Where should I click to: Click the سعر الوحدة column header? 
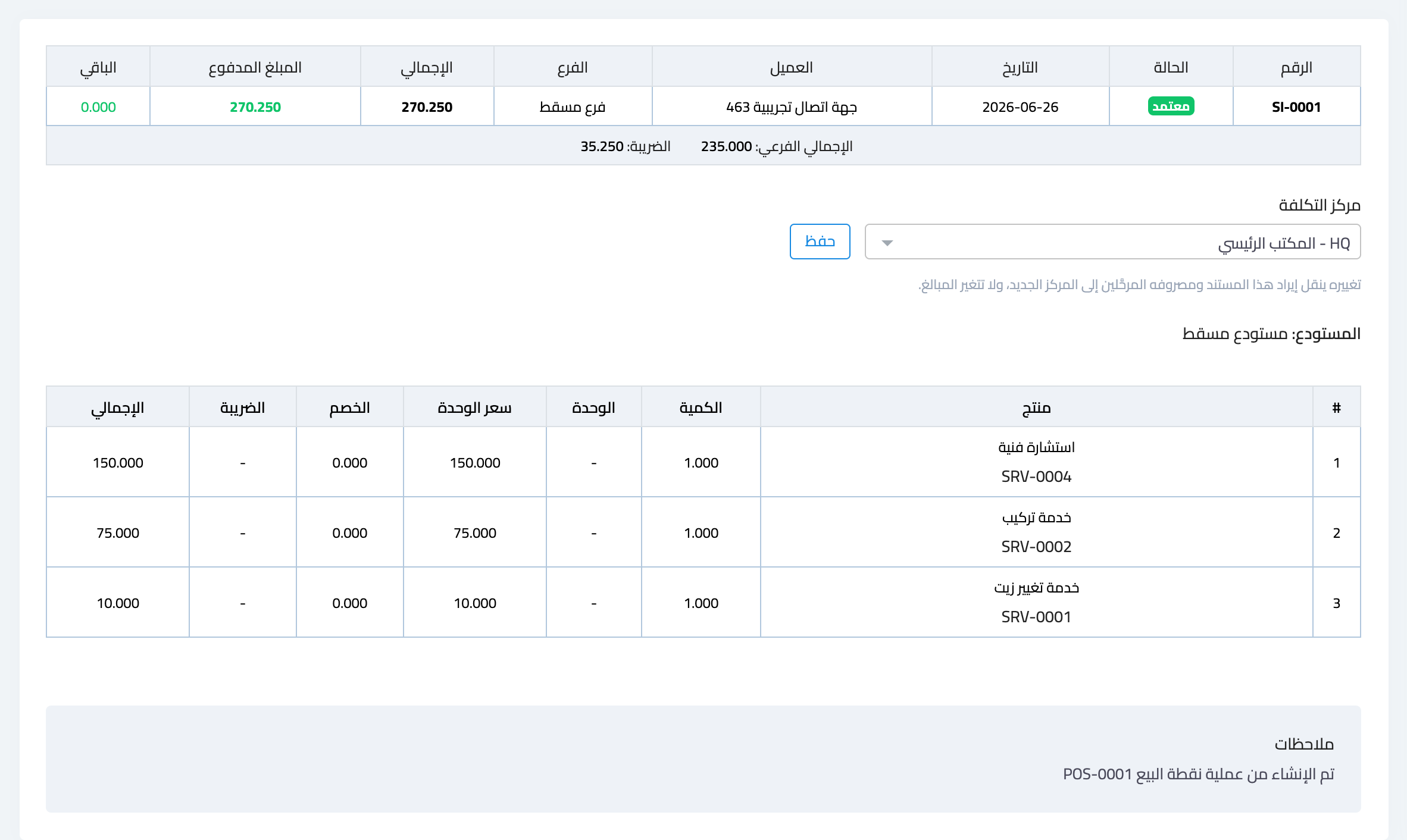(475, 408)
